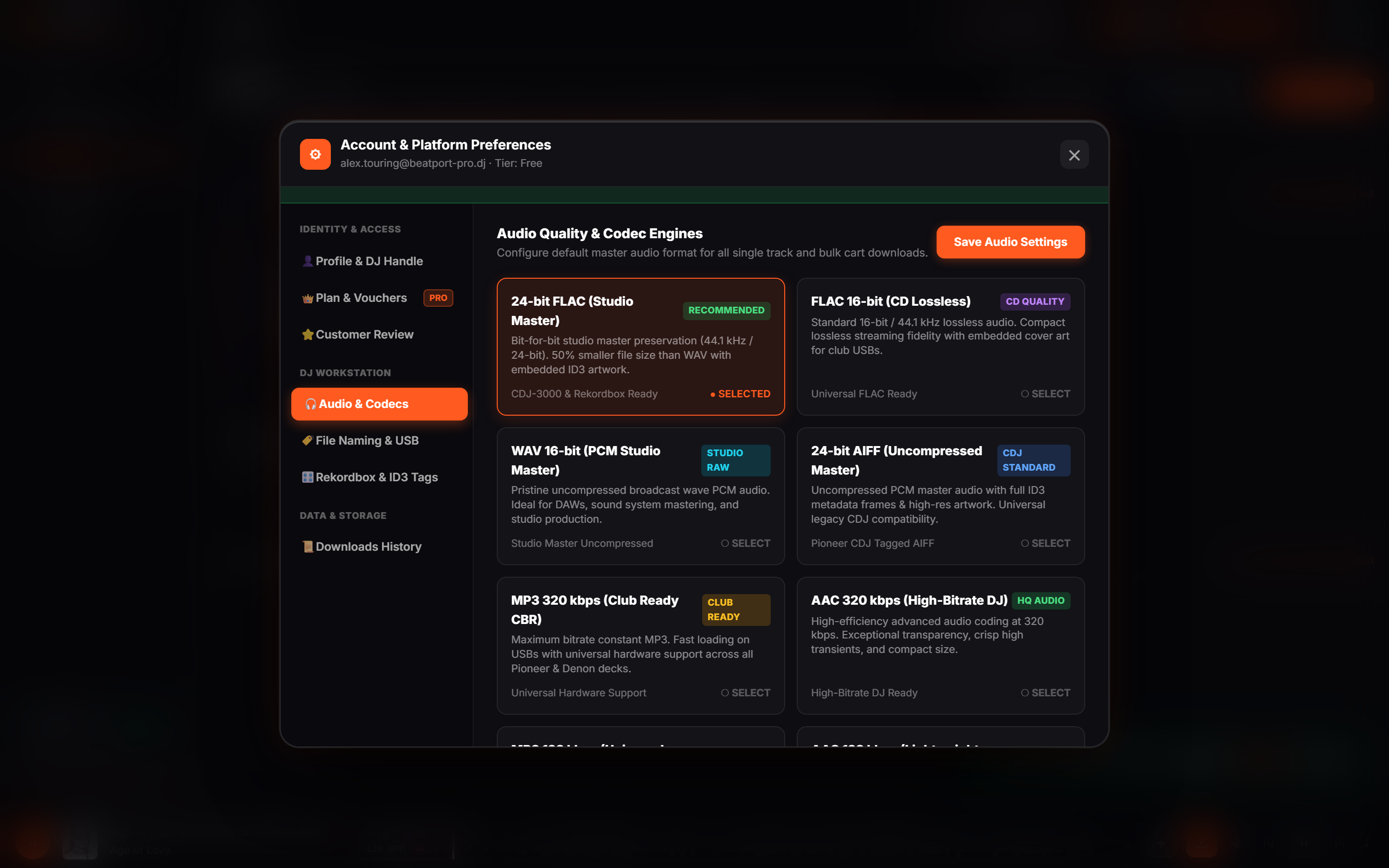Screen dimensions: 1389x868
Task: Select the 24-bit AIFF Uncompressed Master radio
Action: (1045, 543)
